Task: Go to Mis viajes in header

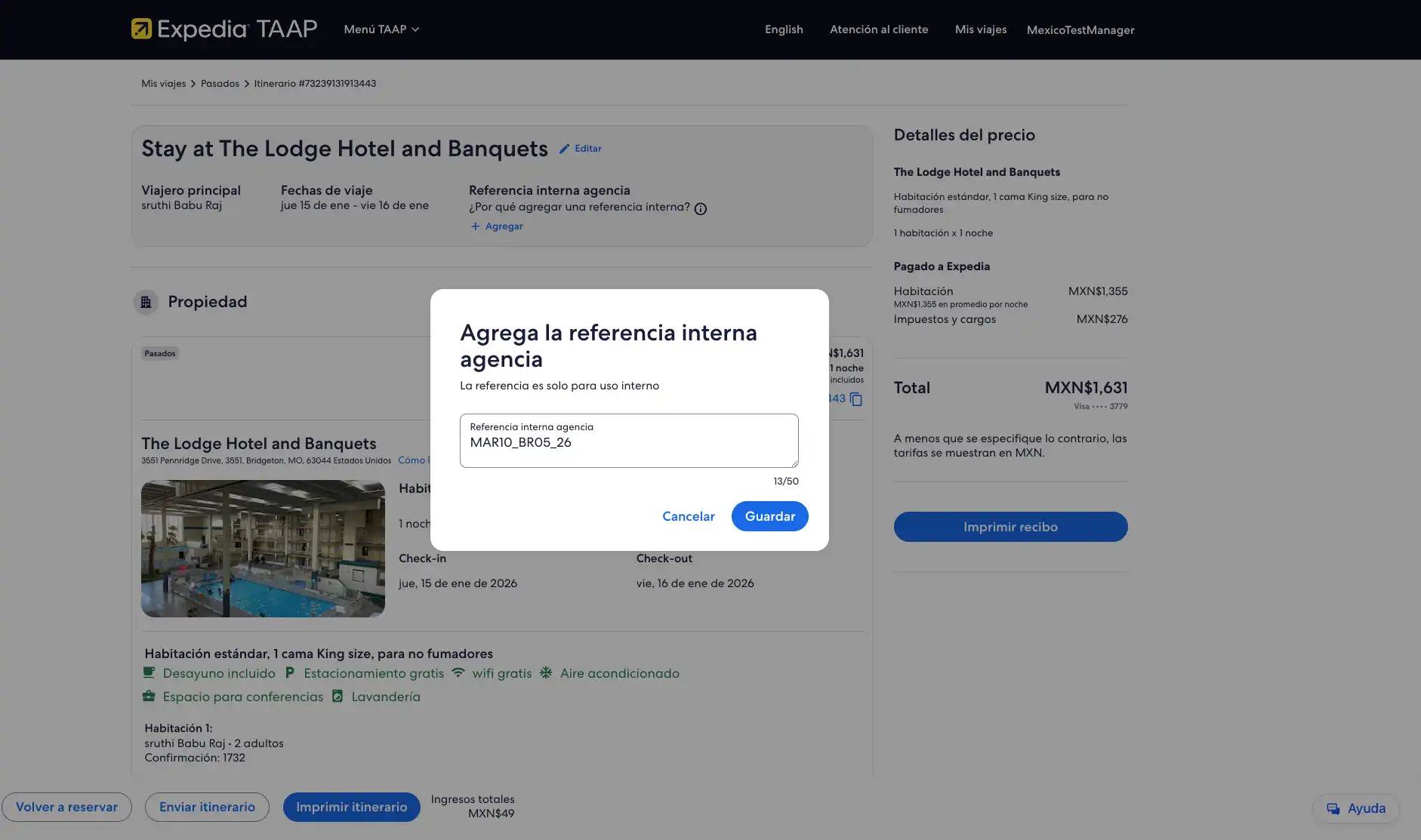Action: pos(981,29)
